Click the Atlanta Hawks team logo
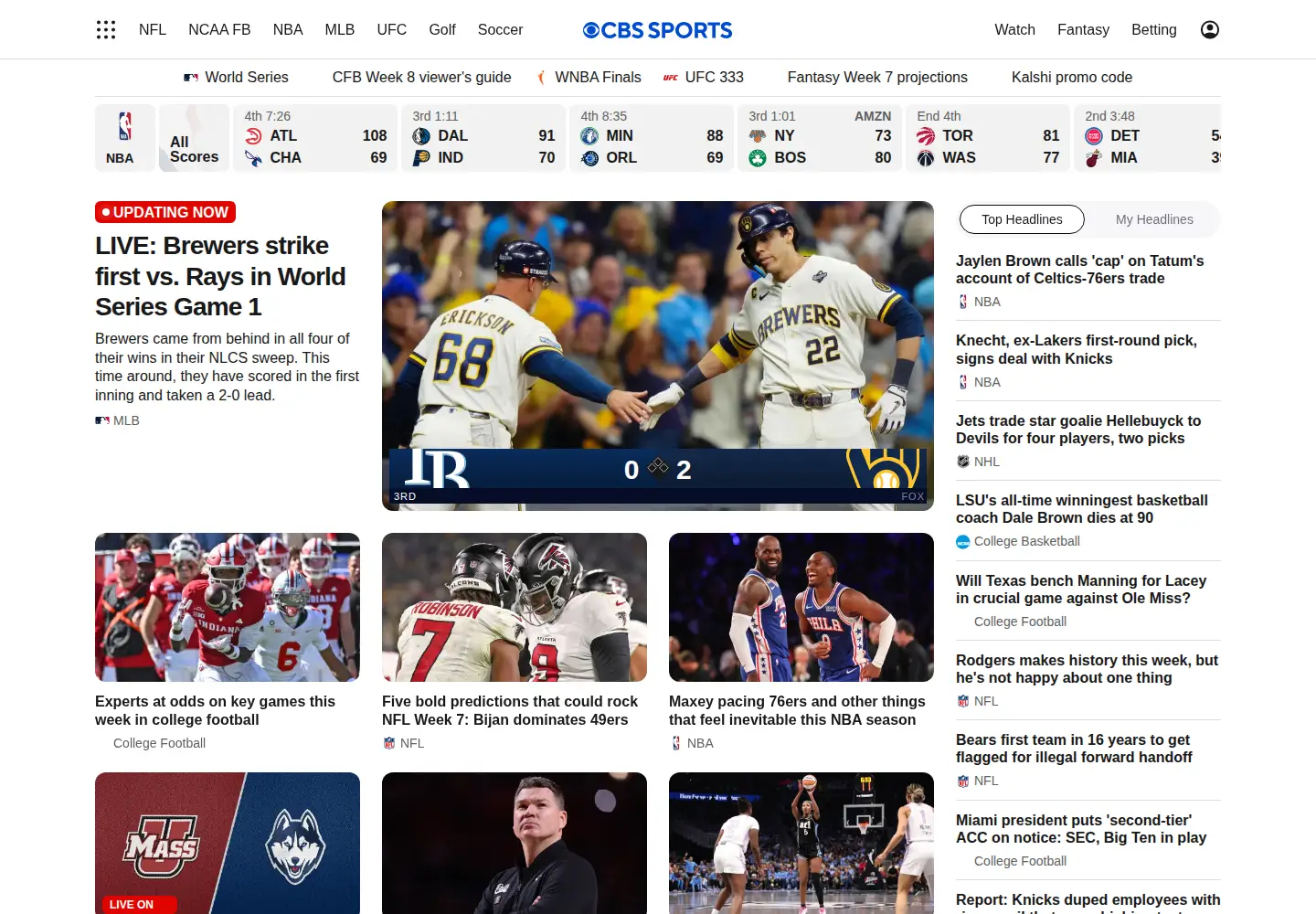 (253, 135)
